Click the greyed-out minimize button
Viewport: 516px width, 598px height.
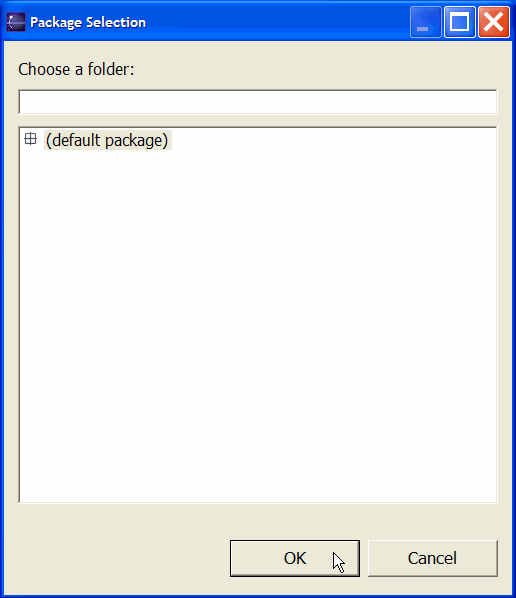click(426, 22)
